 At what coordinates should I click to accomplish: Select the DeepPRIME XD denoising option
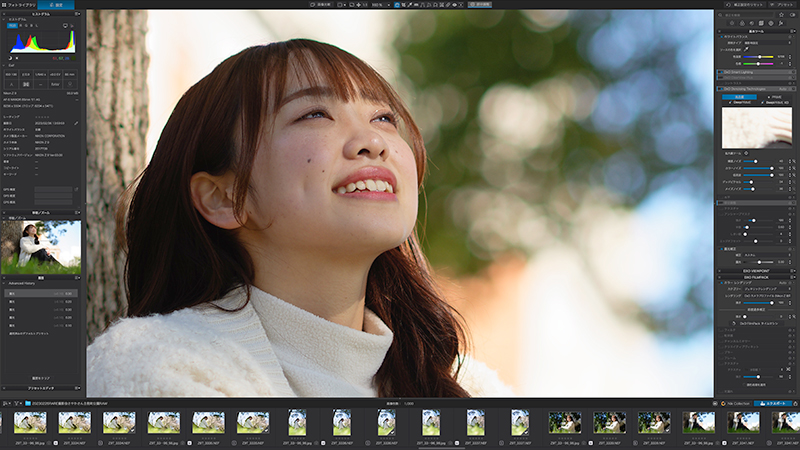(x=775, y=103)
